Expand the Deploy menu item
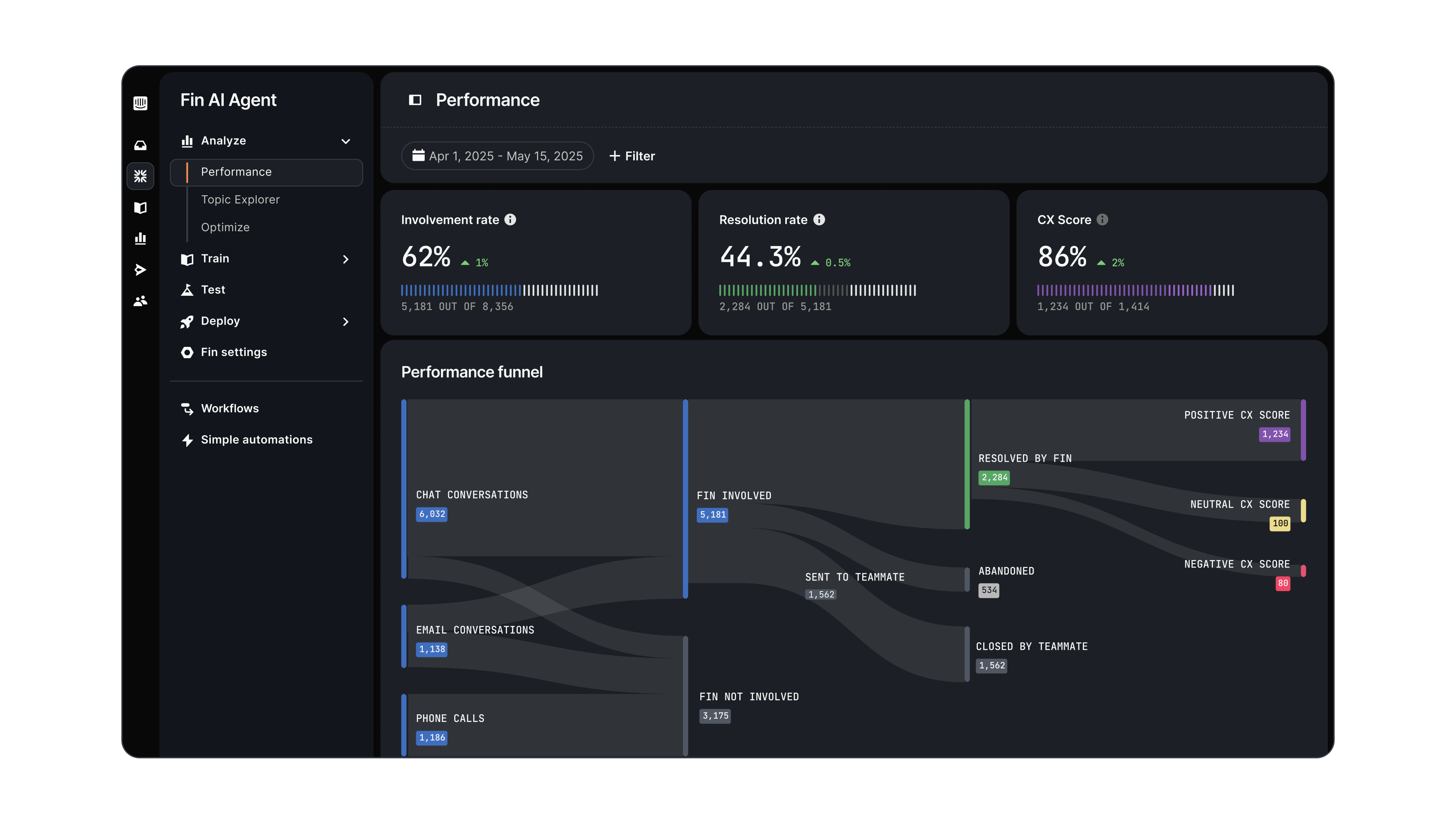 point(345,322)
